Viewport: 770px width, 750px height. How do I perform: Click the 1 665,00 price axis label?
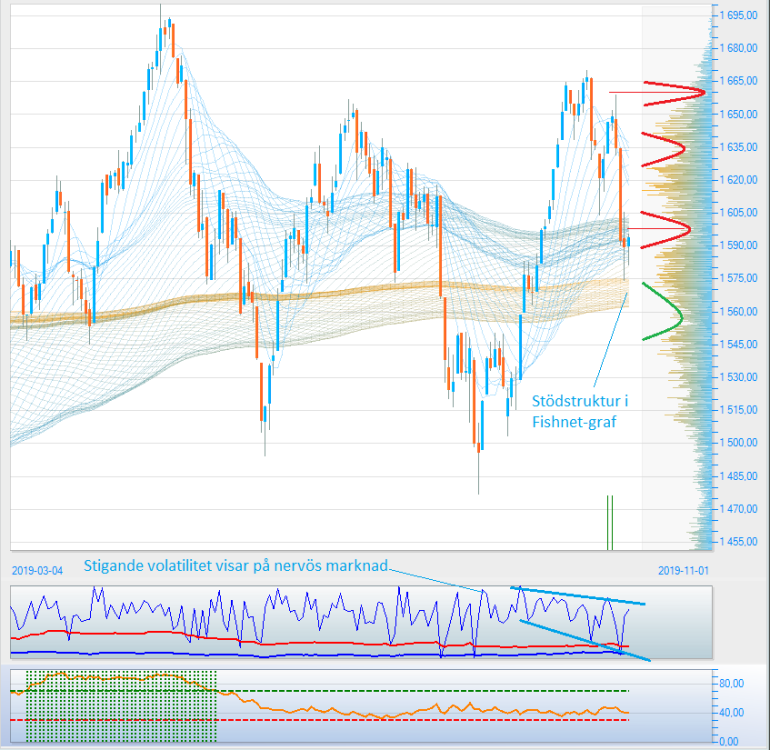739,81
